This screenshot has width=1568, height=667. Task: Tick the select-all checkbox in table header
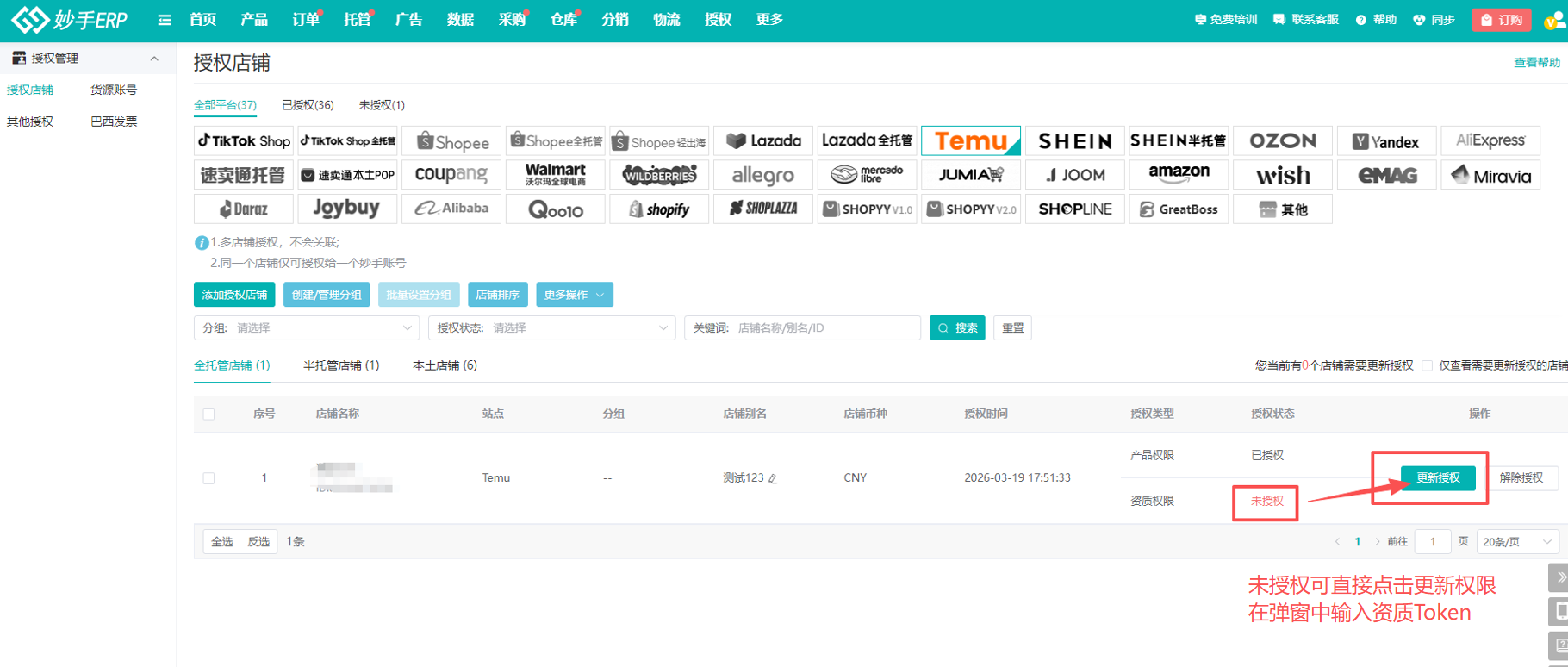208,415
